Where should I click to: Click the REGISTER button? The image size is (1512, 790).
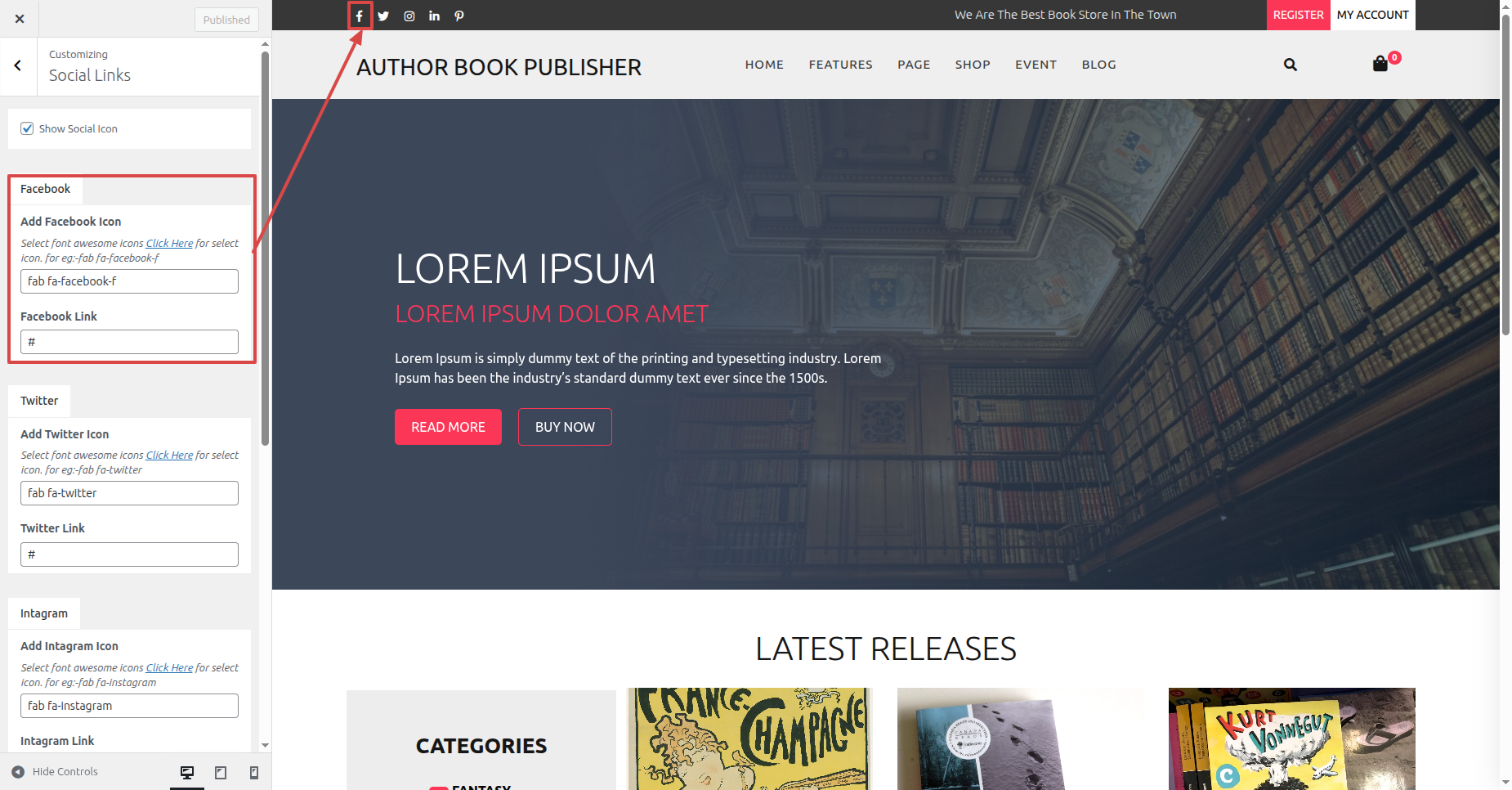1299,15
